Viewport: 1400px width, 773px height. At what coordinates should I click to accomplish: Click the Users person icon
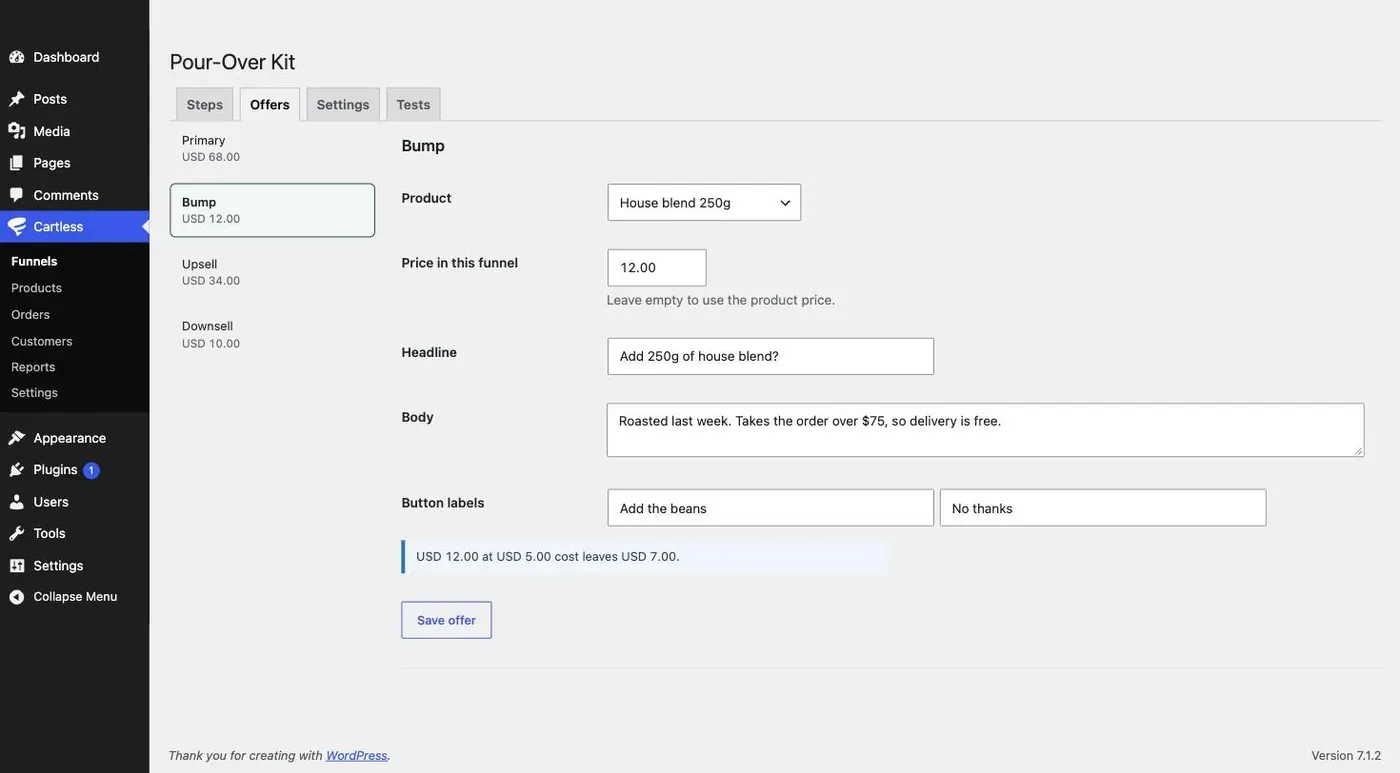click(x=17, y=502)
